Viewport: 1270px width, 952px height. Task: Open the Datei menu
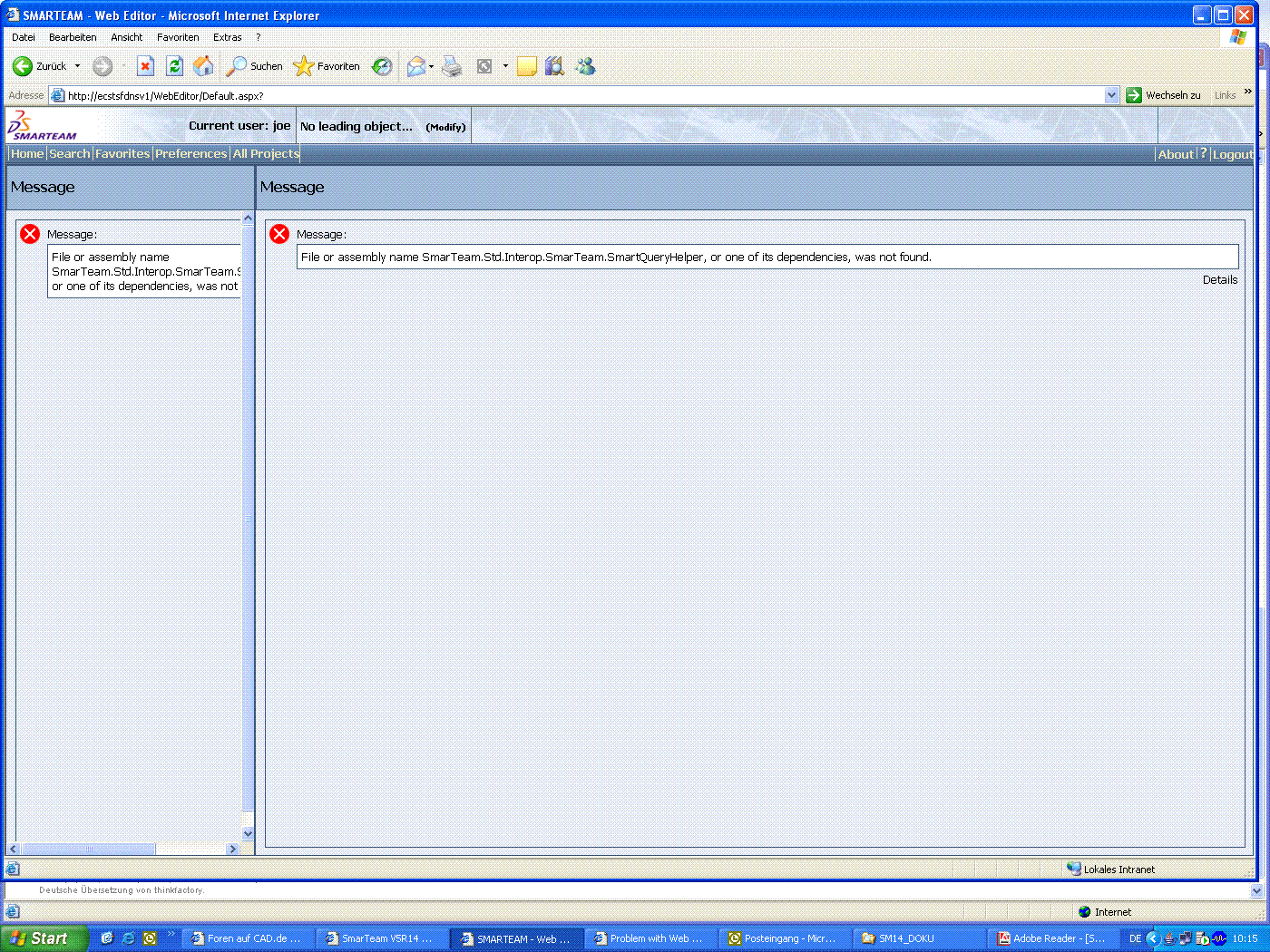(24, 37)
